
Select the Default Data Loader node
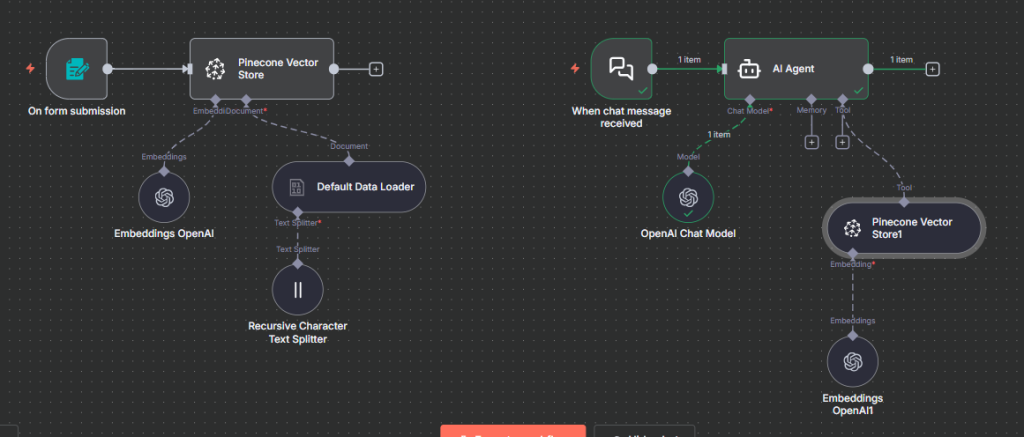click(x=349, y=186)
